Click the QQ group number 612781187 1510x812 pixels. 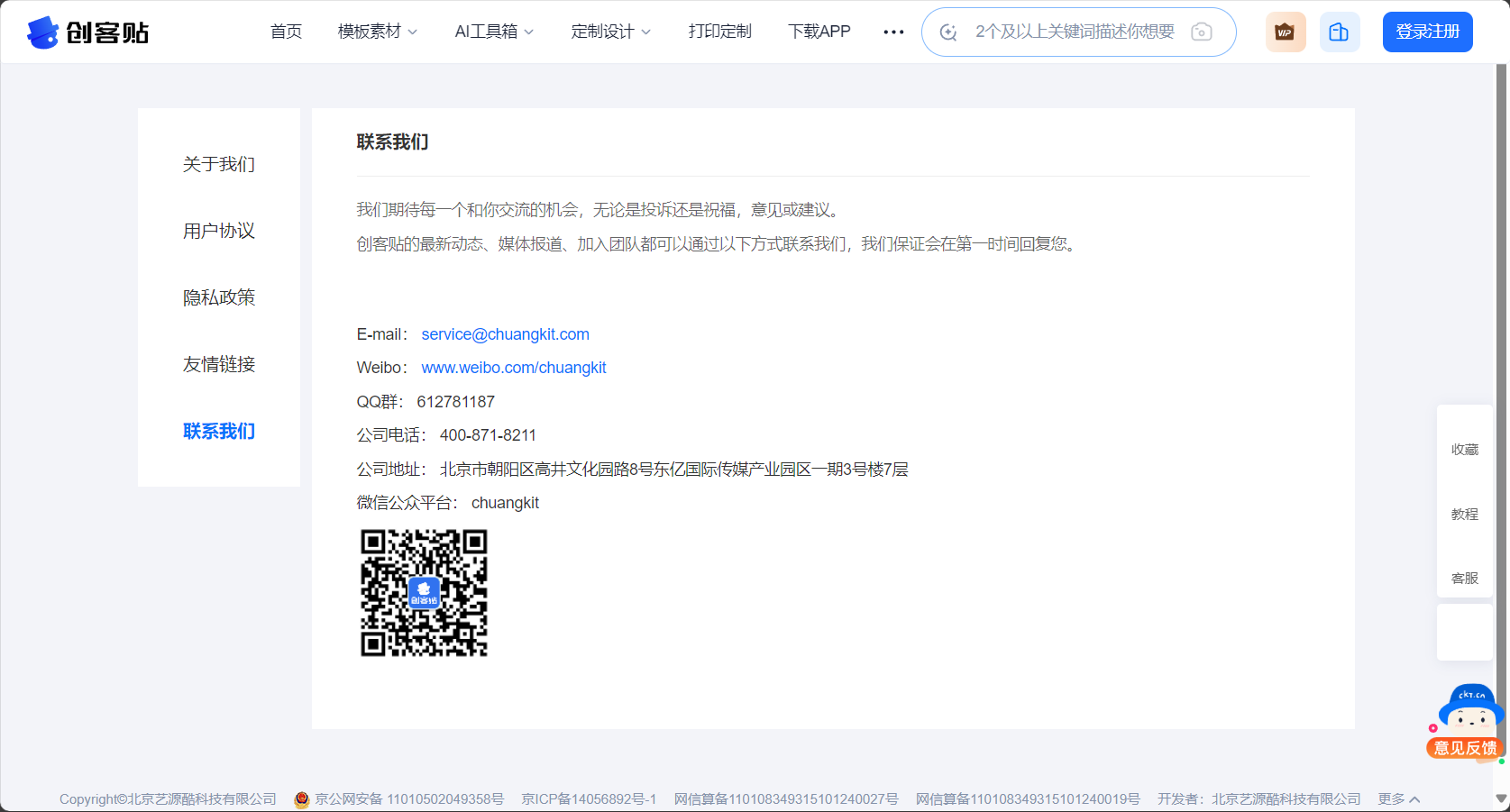coord(455,402)
